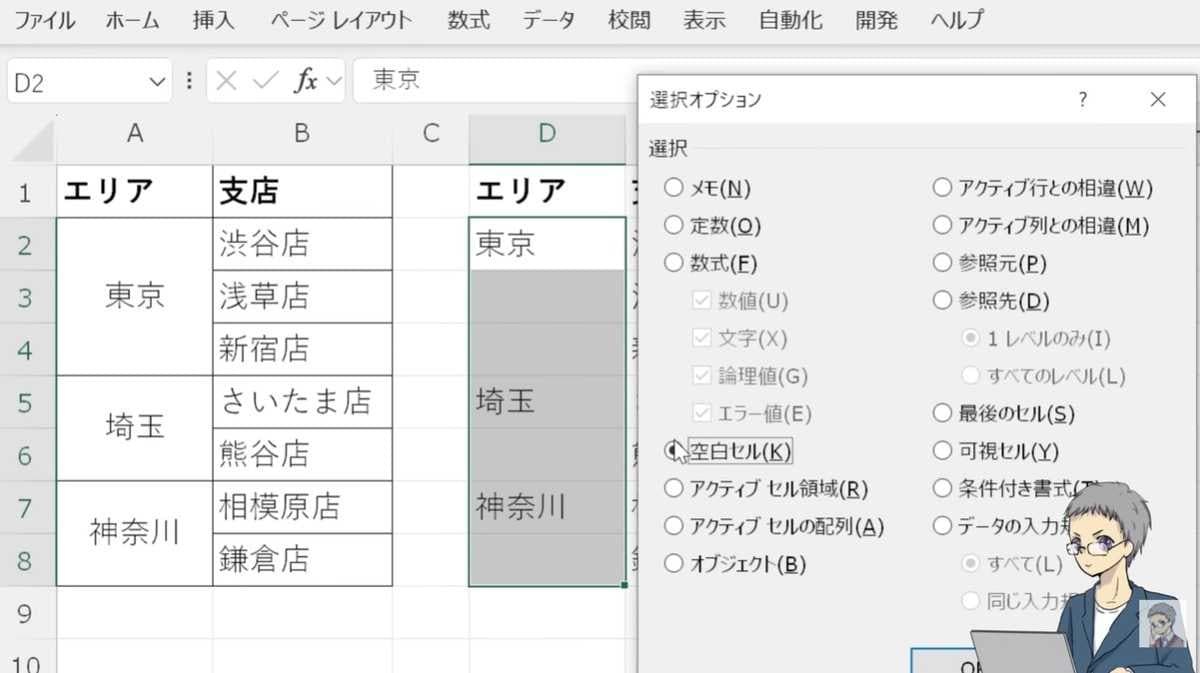Click cell A1 containing エリア

pyautogui.click(x=134, y=192)
